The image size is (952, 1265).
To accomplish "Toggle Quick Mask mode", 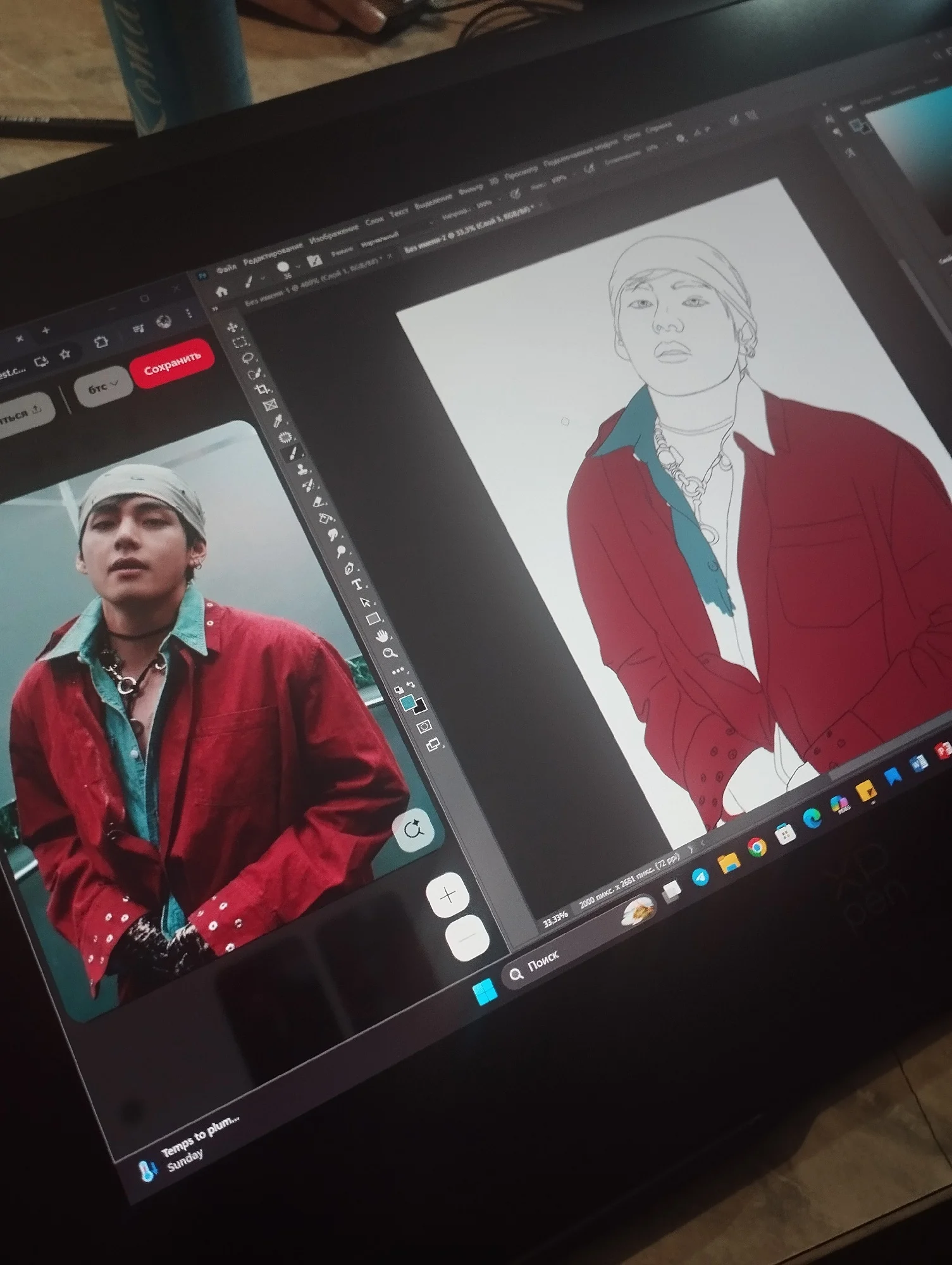I will 424,727.
